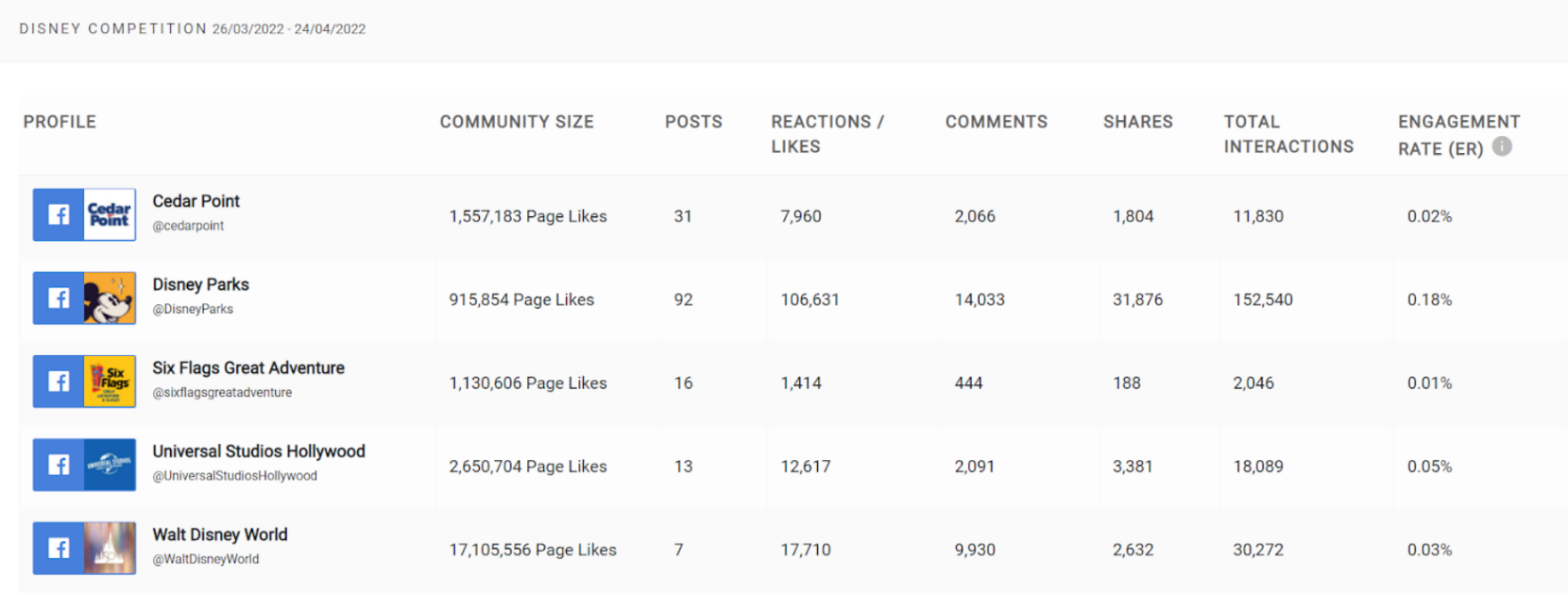Open the Disney Parks Mickey thumbnail
This screenshot has height=595, width=1568.
point(110,298)
